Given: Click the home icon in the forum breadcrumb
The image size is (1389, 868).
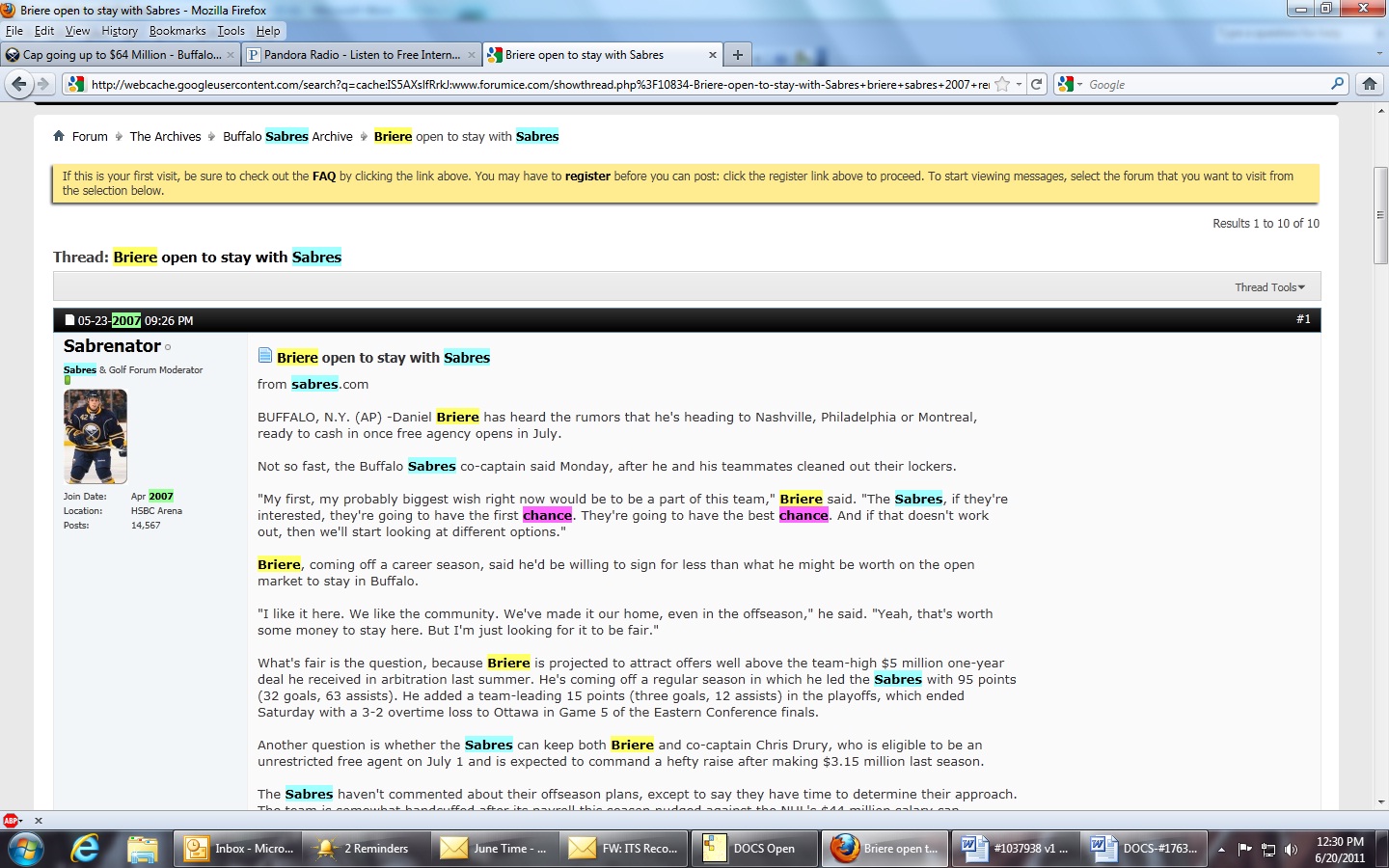Looking at the screenshot, I should point(59,136).
